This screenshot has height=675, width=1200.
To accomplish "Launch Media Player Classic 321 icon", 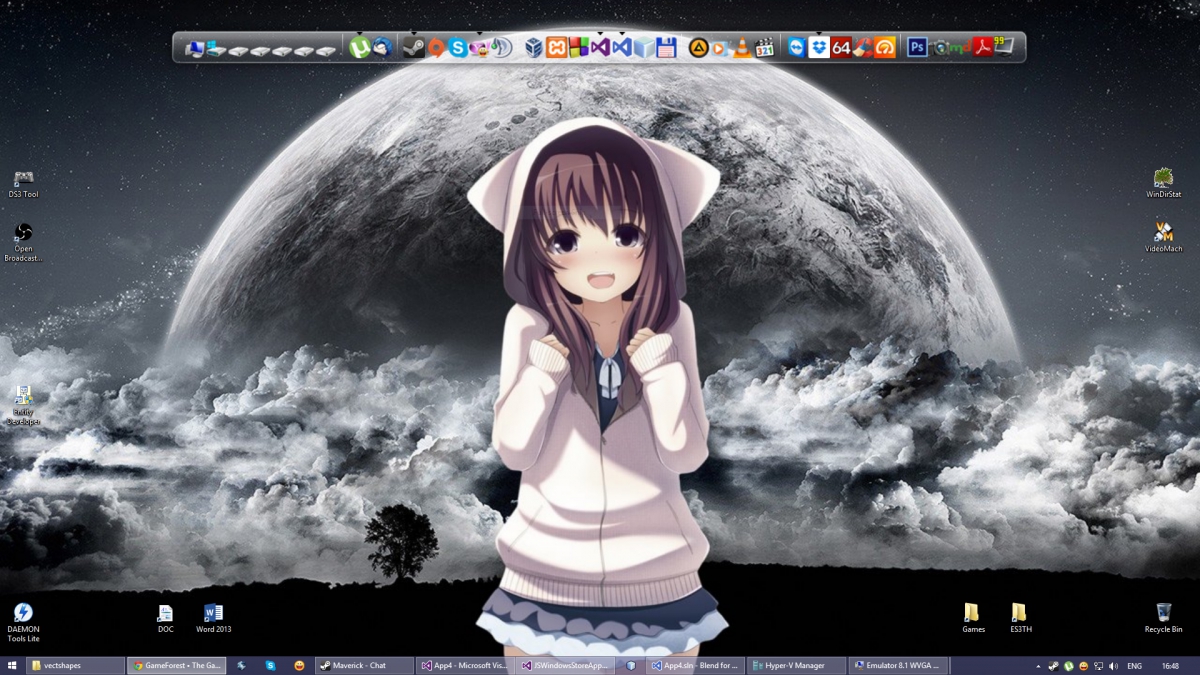I will click(764, 47).
